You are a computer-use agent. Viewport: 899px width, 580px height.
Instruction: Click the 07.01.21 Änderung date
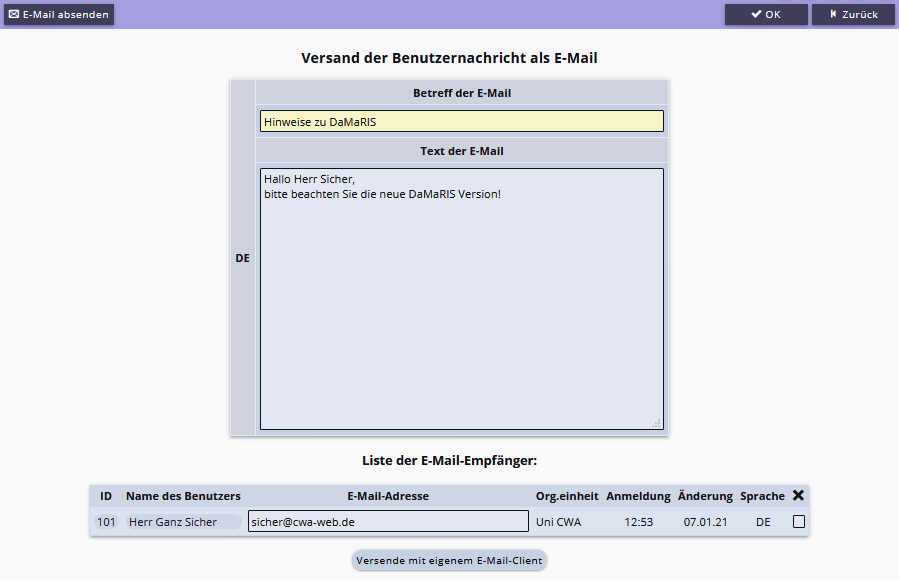pos(705,522)
